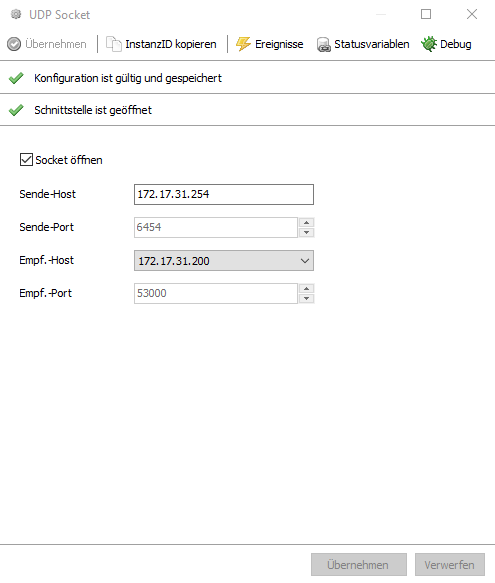Screen dimensions: 495x583
Task: Focus the Sende-Port number field
Action: pyautogui.click(x=216, y=227)
